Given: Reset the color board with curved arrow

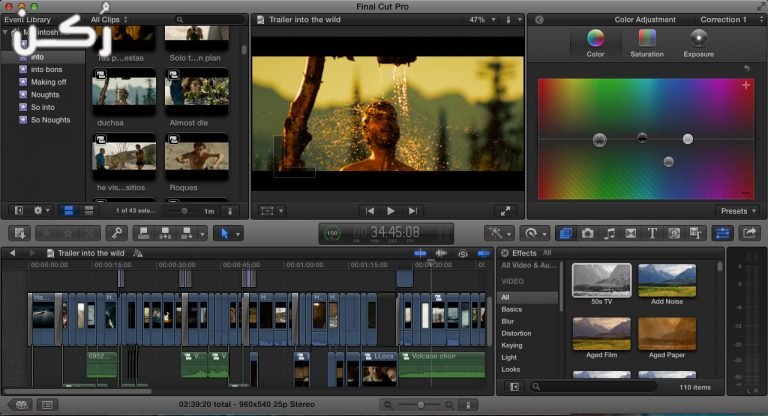Looking at the screenshot, I should tap(746, 68).
